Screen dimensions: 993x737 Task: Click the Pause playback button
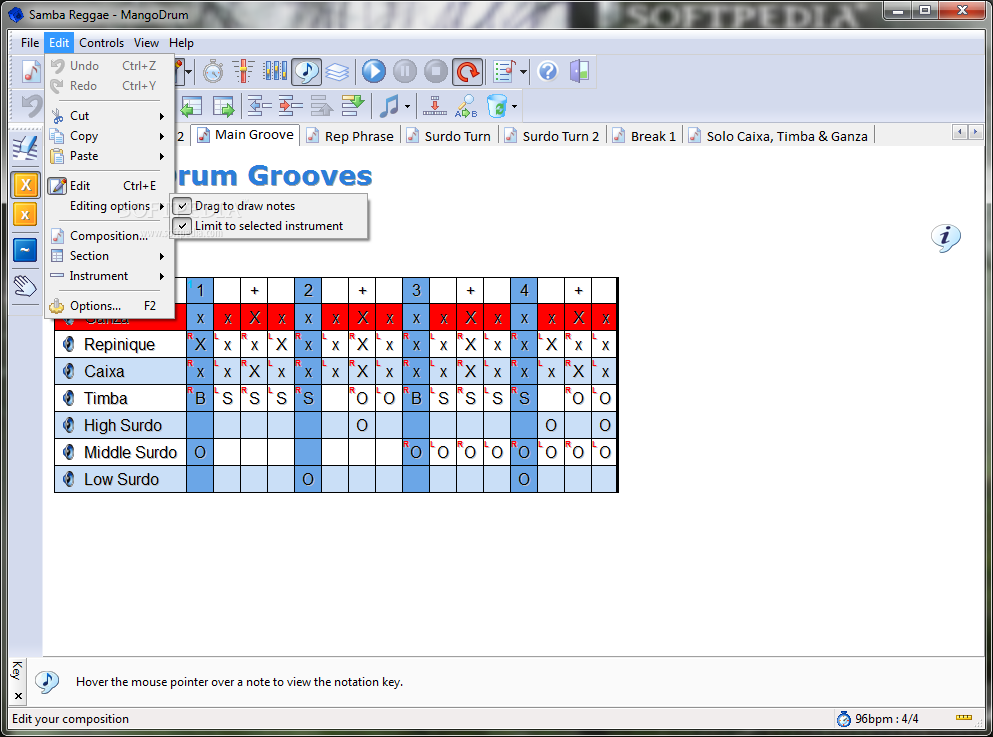[x=405, y=71]
